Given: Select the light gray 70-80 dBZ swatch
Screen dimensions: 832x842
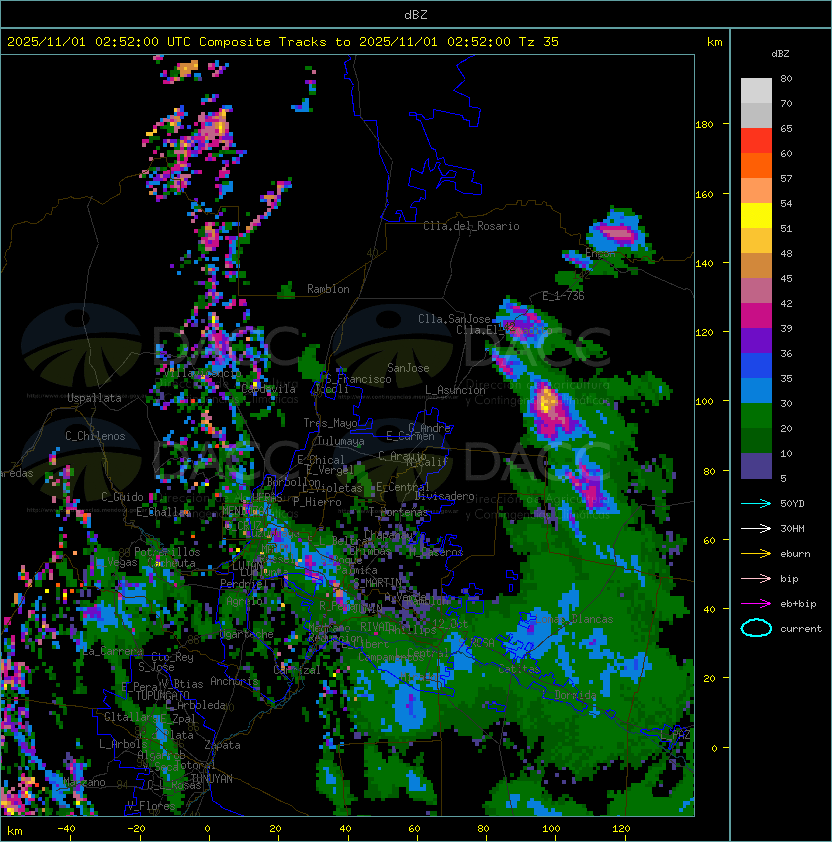Looking at the screenshot, I should [756, 90].
